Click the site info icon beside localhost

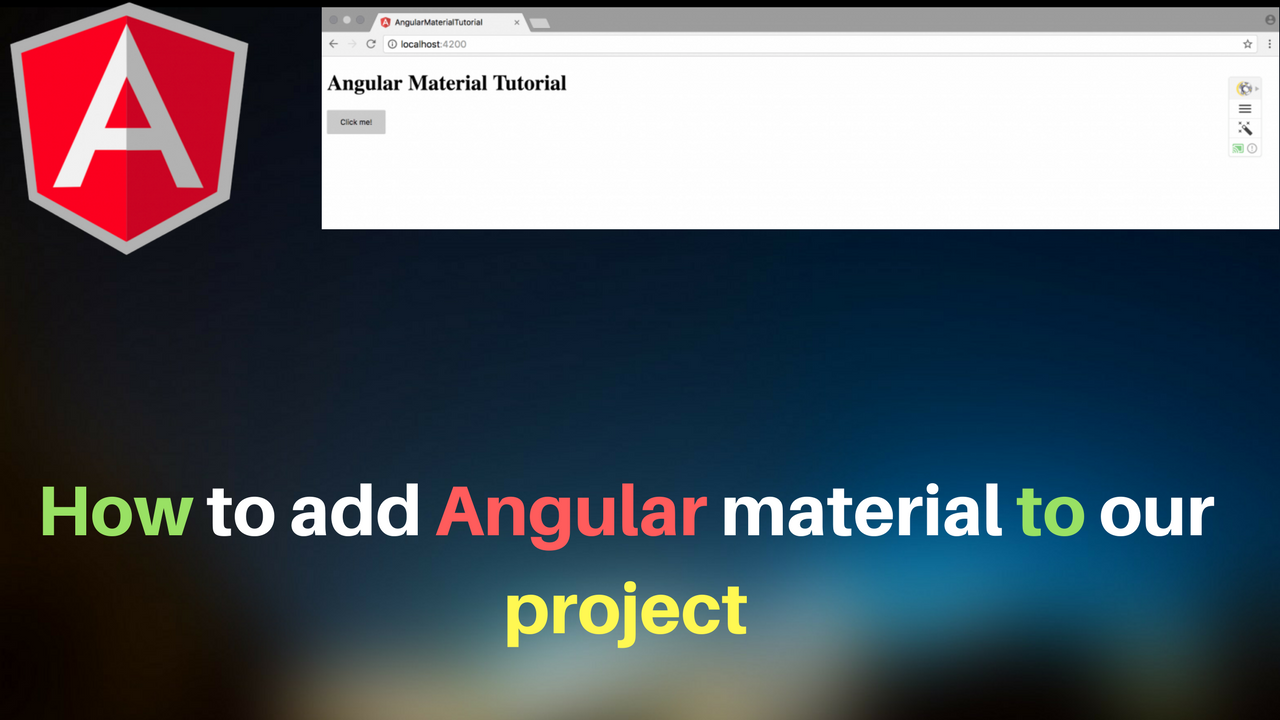[x=392, y=44]
